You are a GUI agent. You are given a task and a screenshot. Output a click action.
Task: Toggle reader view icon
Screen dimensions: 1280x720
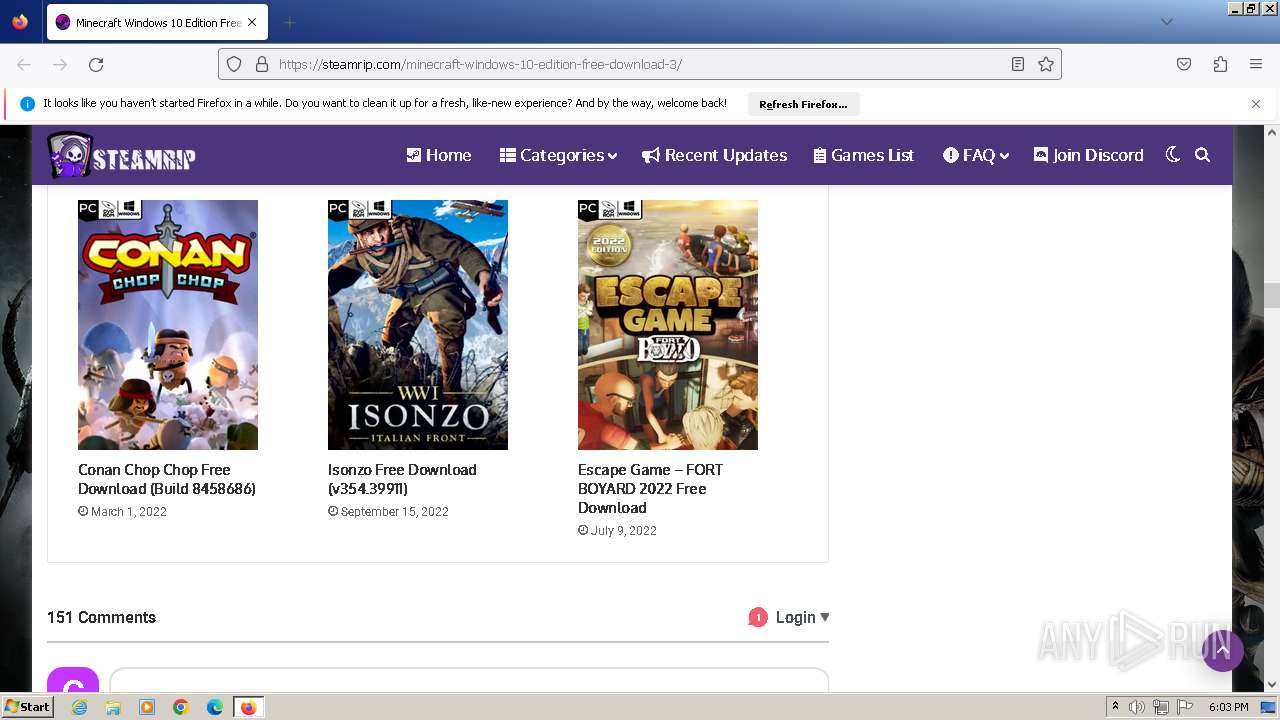[x=1017, y=64]
